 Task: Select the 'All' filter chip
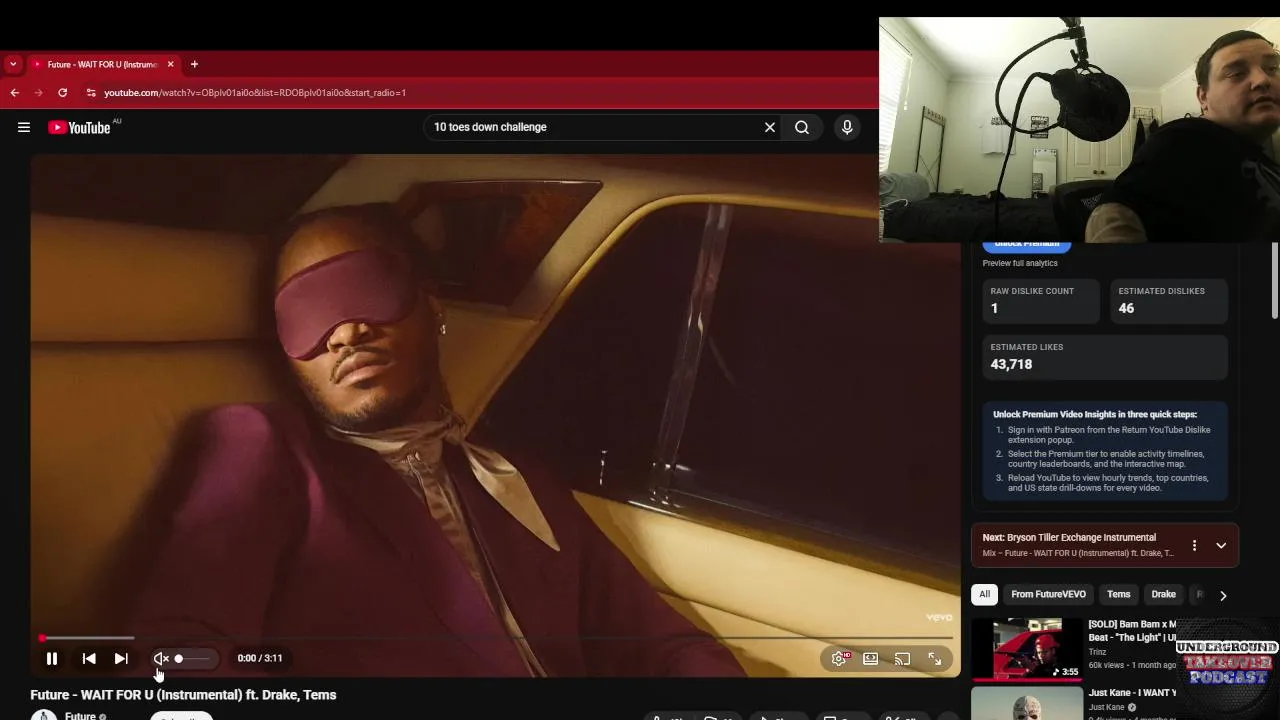(984, 594)
